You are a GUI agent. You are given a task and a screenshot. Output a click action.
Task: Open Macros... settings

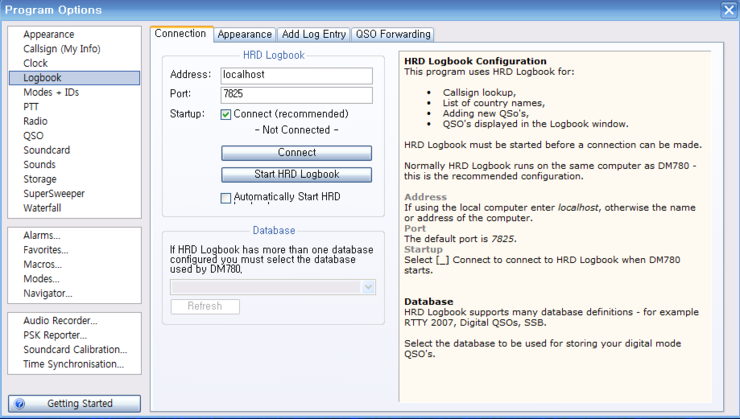(x=42, y=265)
